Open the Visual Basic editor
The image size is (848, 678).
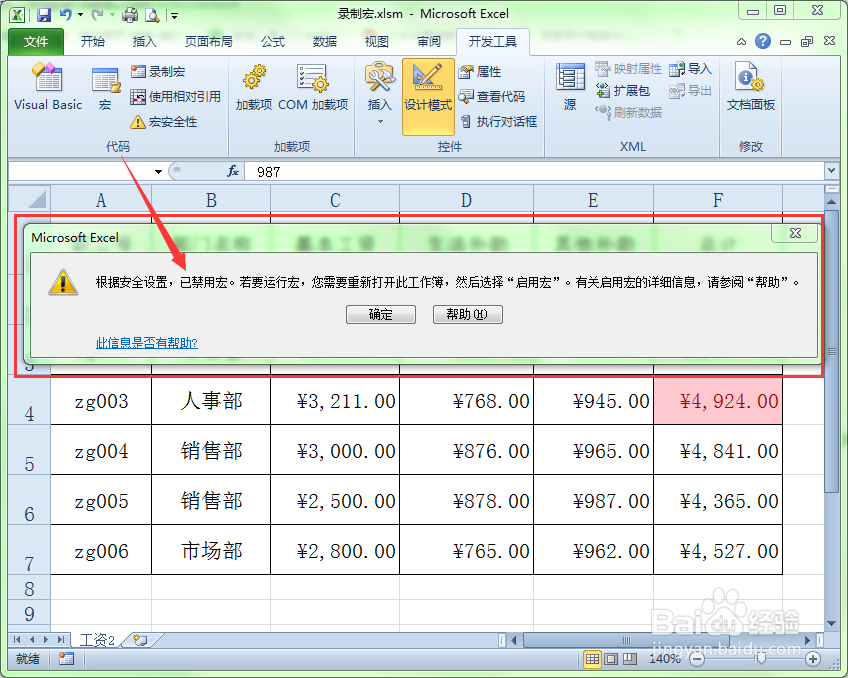(x=48, y=87)
